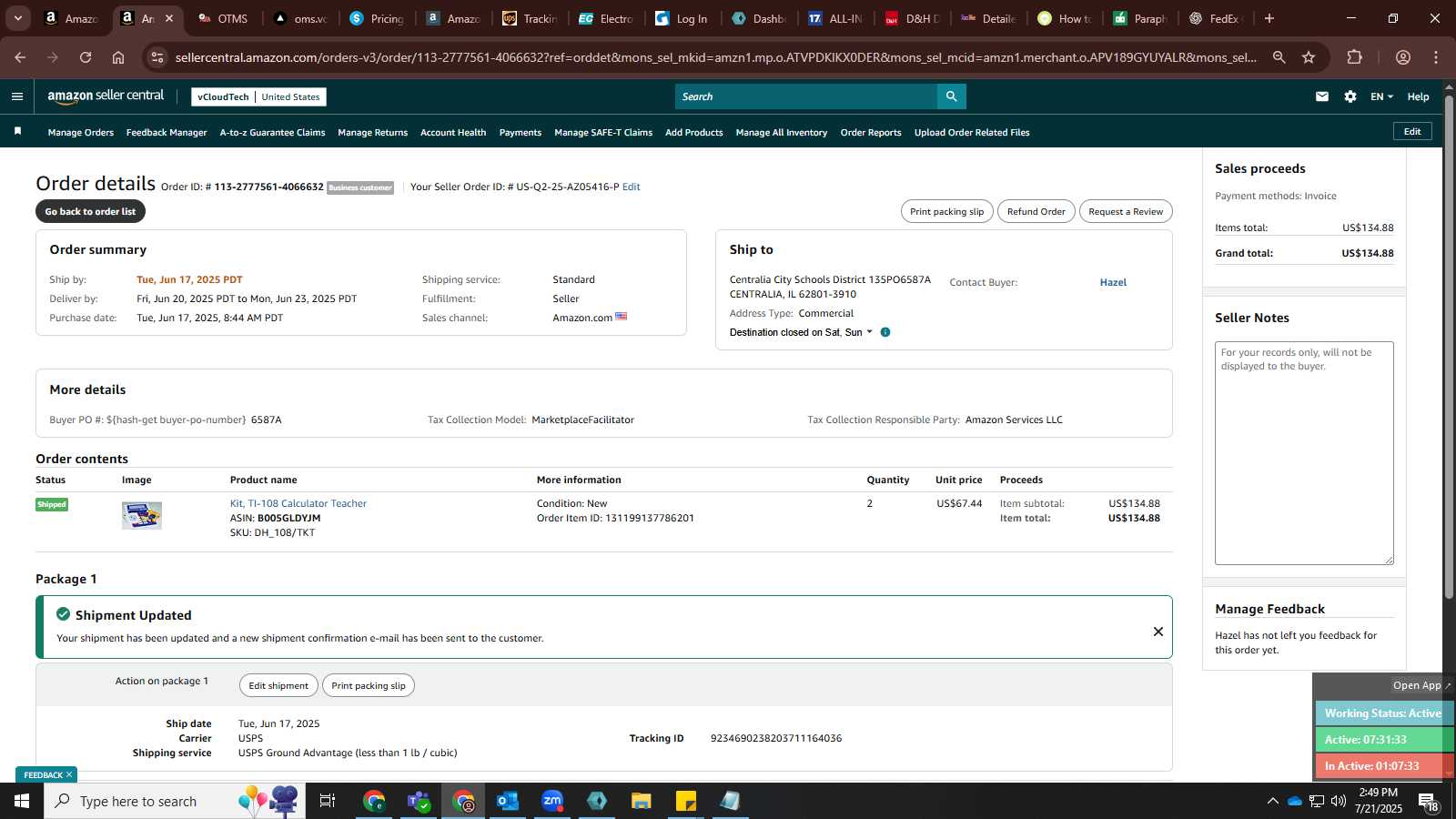Edit the Seller Order ID link
Viewport: 1456px width, 819px height.
(631, 187)
